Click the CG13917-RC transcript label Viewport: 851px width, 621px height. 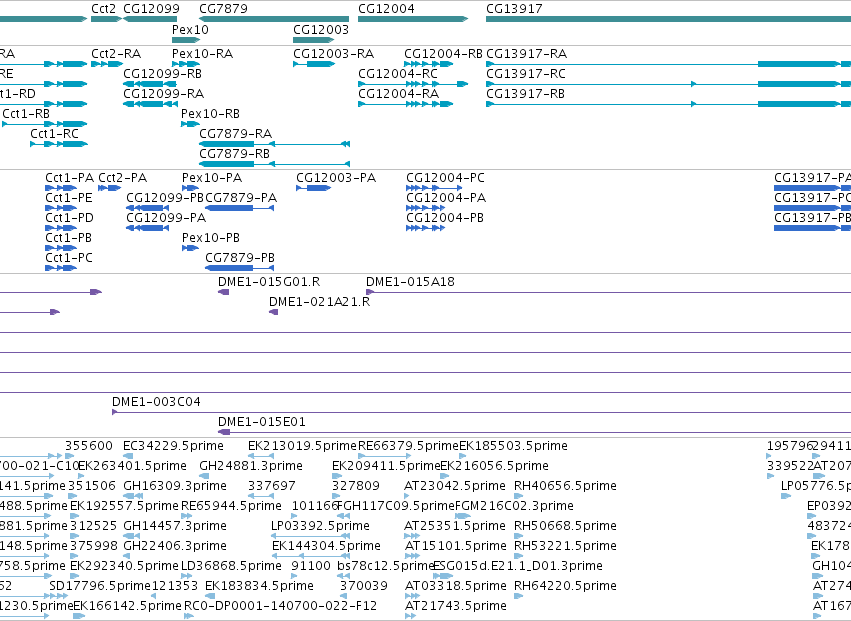[526, 74]
